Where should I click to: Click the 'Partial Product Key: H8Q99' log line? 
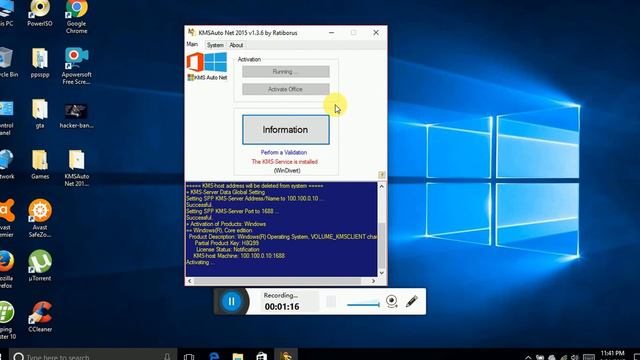[227, 243]
